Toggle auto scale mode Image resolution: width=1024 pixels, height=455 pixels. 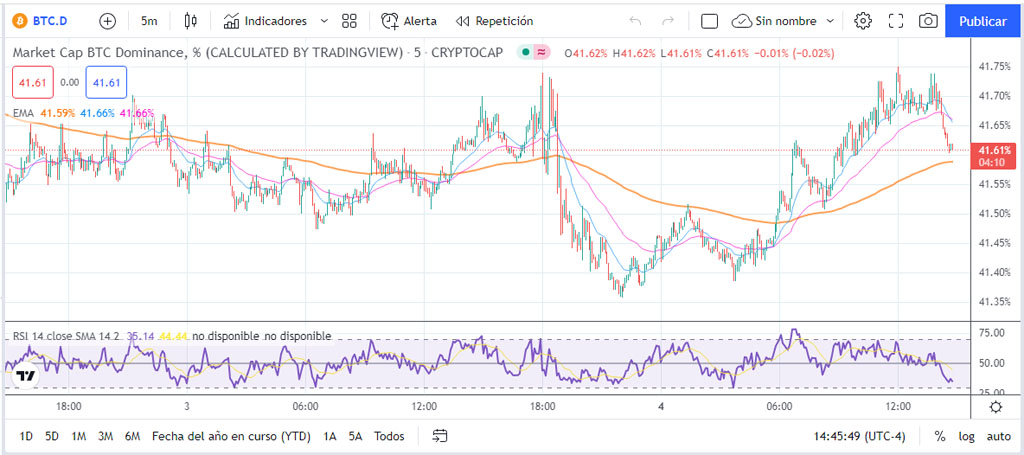click(x=999, y=435)
